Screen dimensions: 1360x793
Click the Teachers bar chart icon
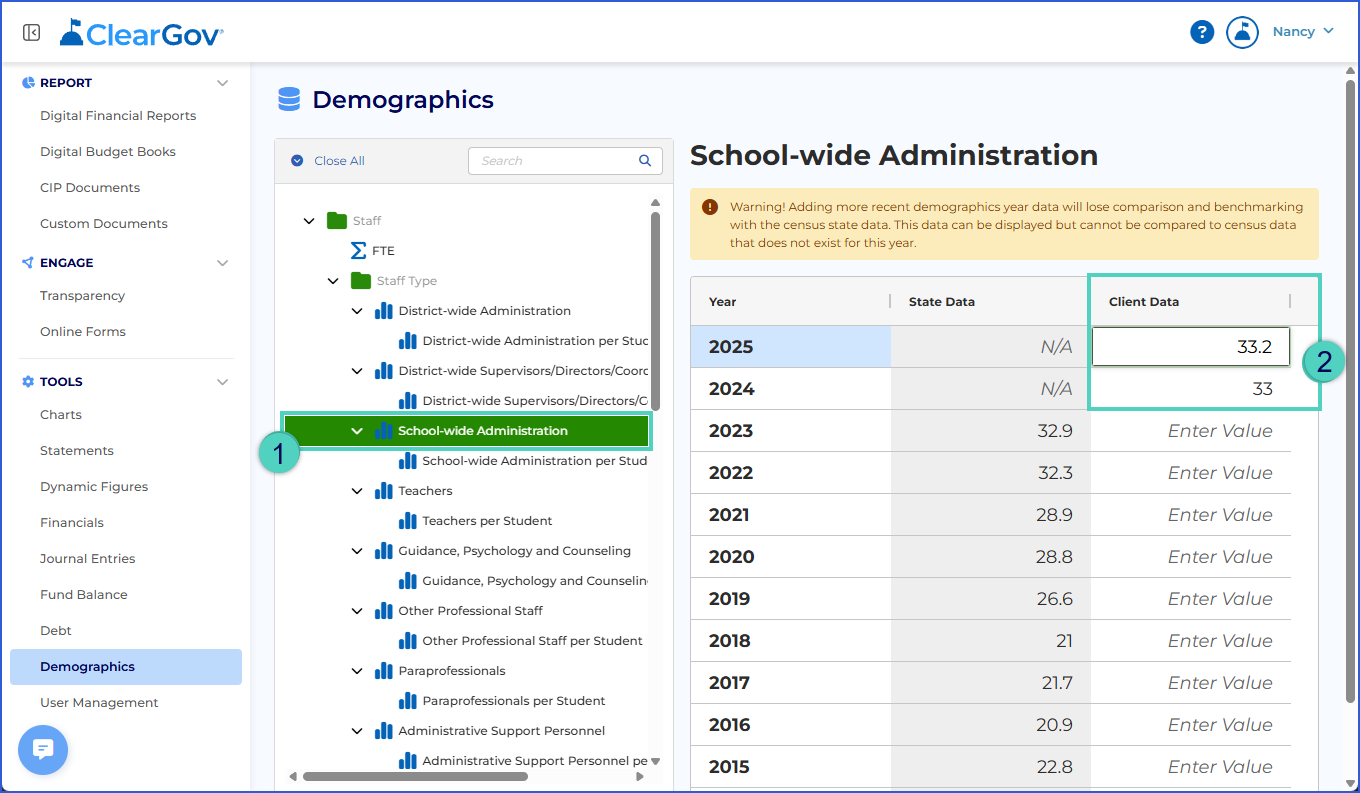point(383,491)
